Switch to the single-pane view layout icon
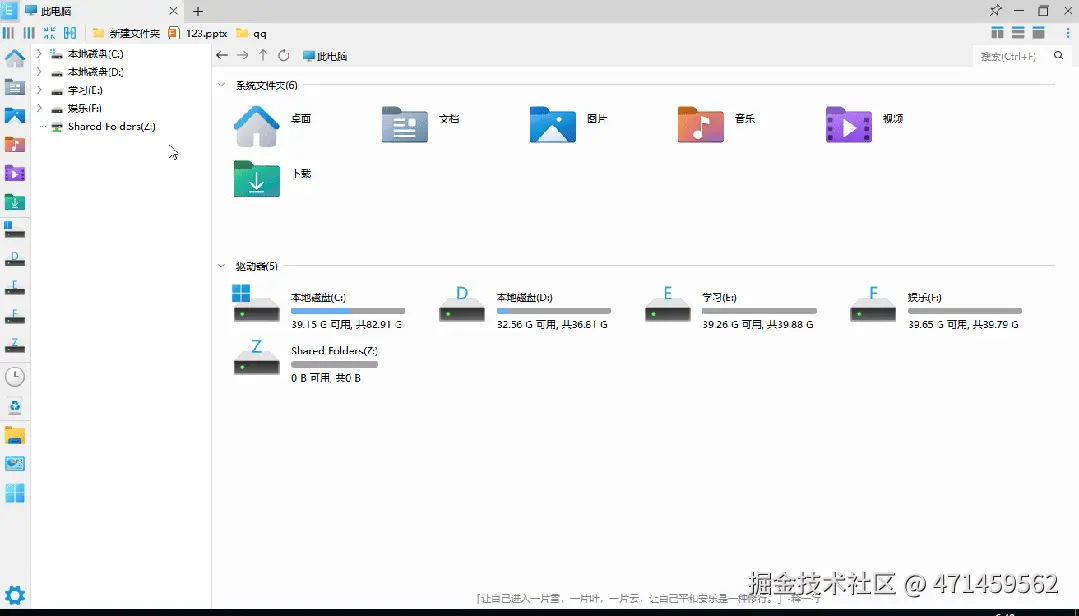 coord(1038,33)
